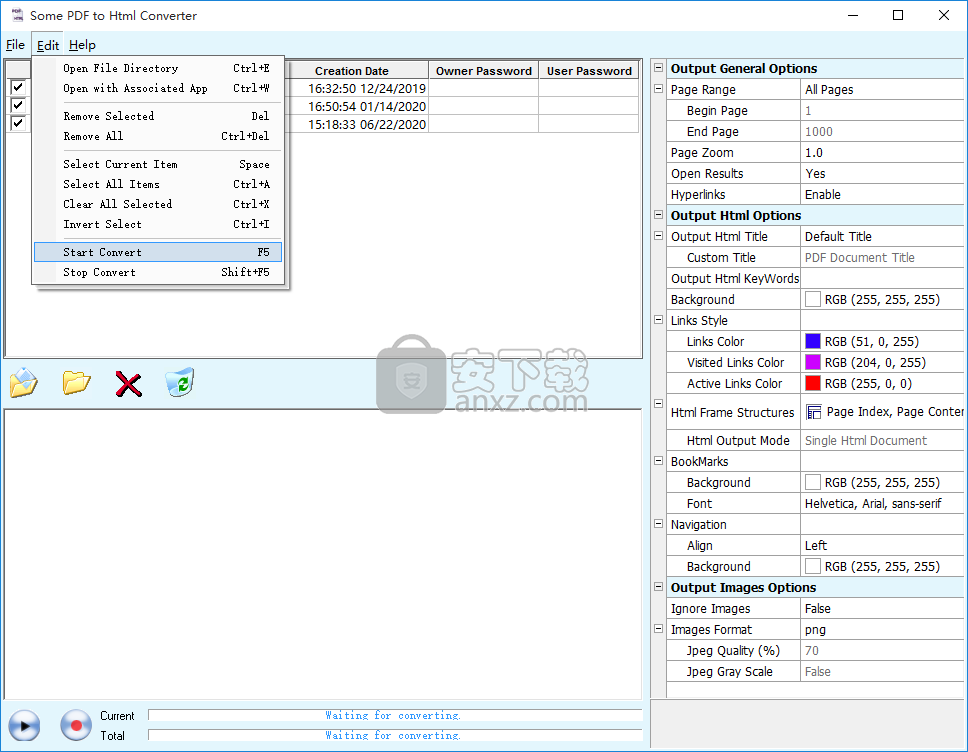The width and height of the screenshot is (968, 752).
Task: Pick the Active Links Color red swatch
Action: pos(813,383)
